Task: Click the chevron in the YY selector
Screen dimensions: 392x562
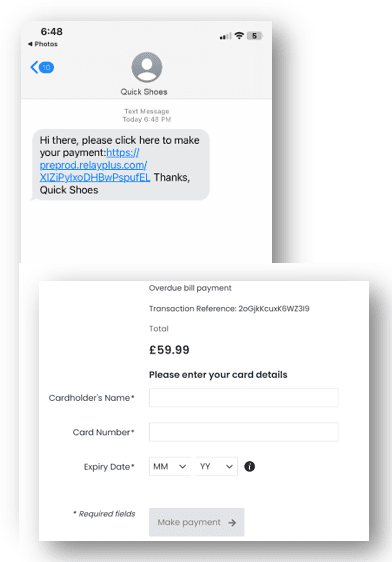Action: coord(229,466)
